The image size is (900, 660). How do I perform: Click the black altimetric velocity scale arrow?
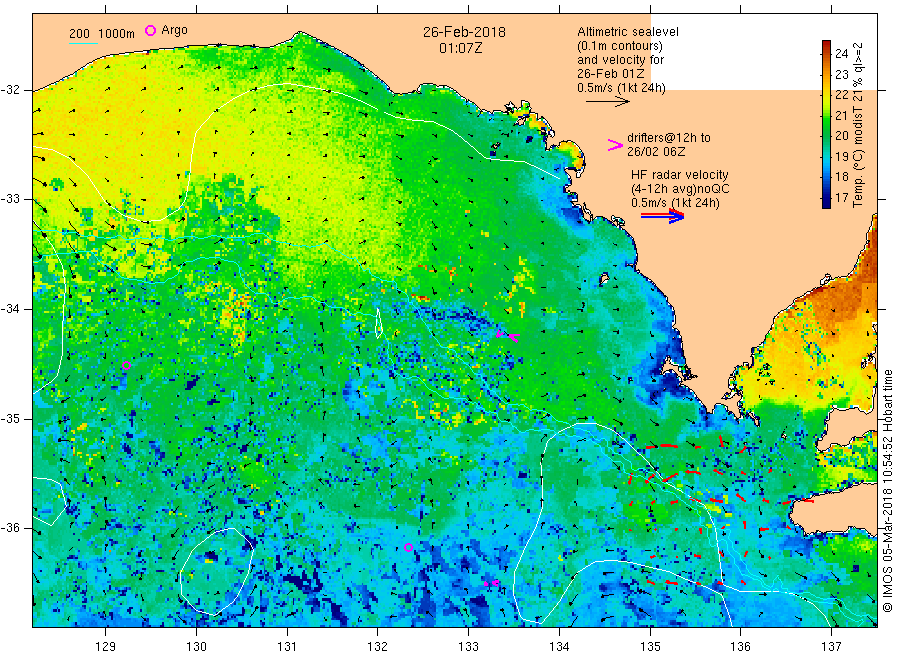(x=607, y=102)
